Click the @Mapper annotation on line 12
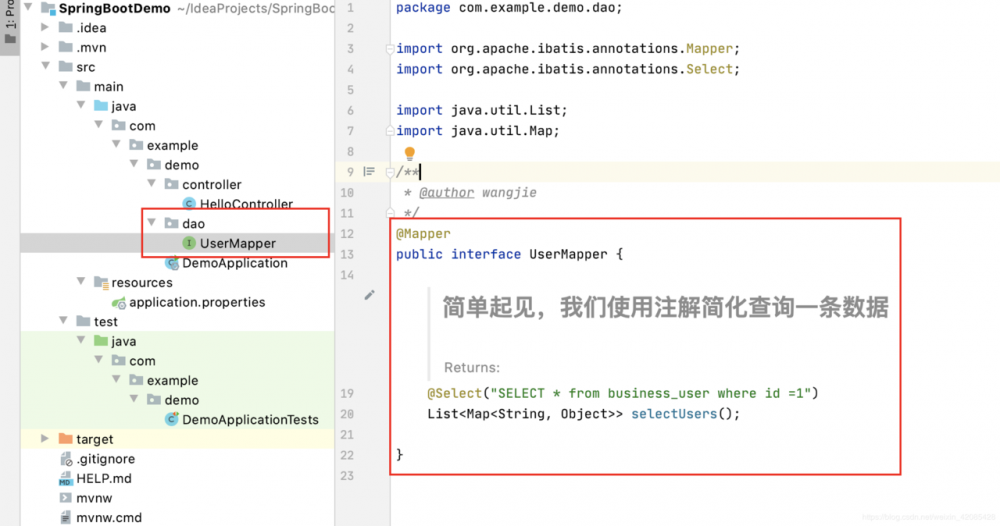 coord(423,233)
